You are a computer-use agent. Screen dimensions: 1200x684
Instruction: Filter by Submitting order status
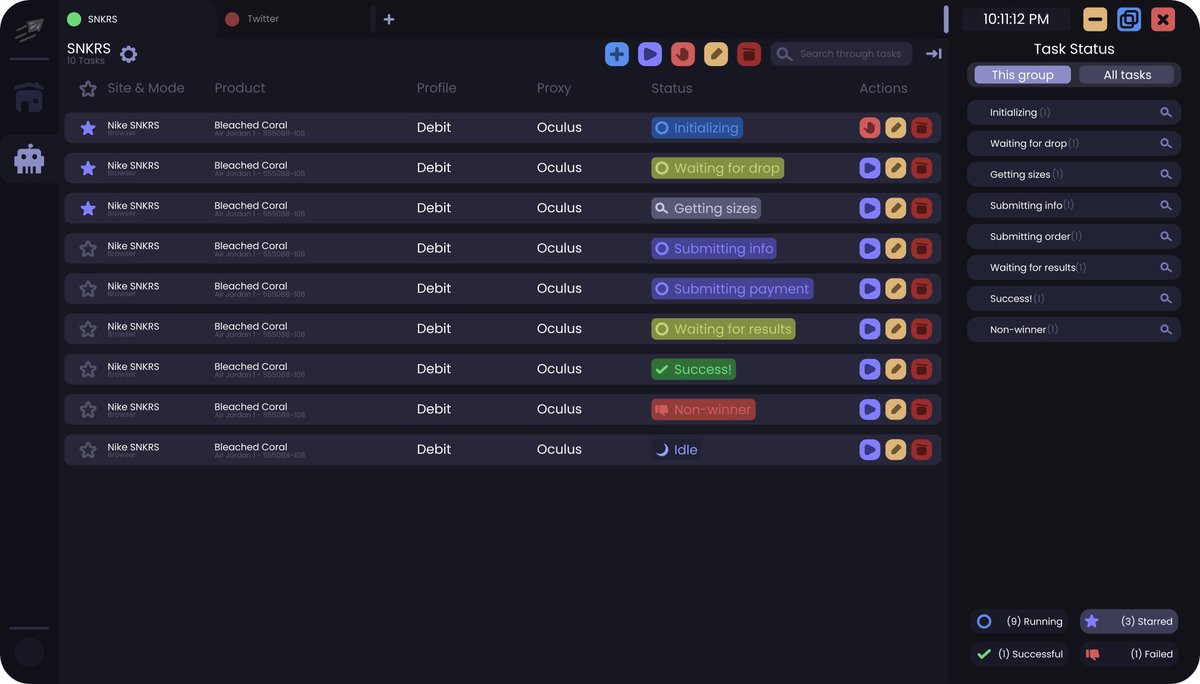(1074, 237)
